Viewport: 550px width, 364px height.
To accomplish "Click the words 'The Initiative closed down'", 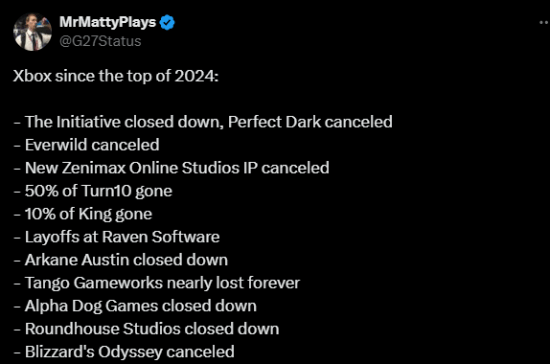I will (x=124, y=122).
